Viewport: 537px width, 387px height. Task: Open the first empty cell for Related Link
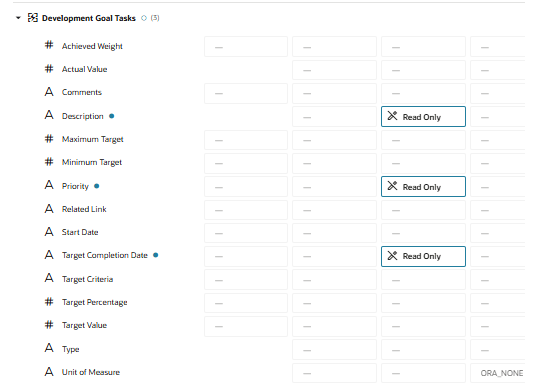[x=246, y=210]
